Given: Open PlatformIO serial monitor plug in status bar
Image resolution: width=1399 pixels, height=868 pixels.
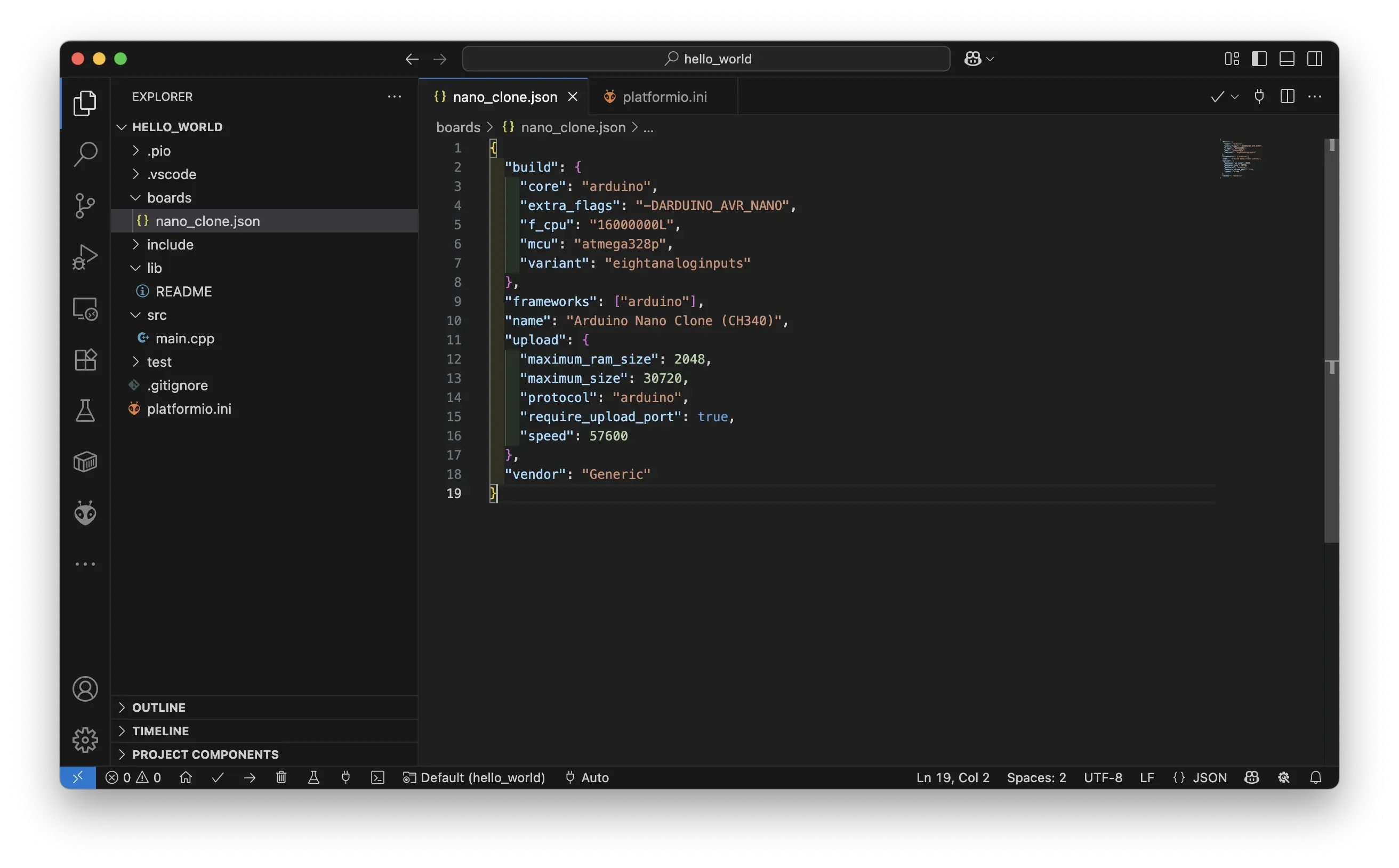Looking at the screenshot, I should 345,777.
